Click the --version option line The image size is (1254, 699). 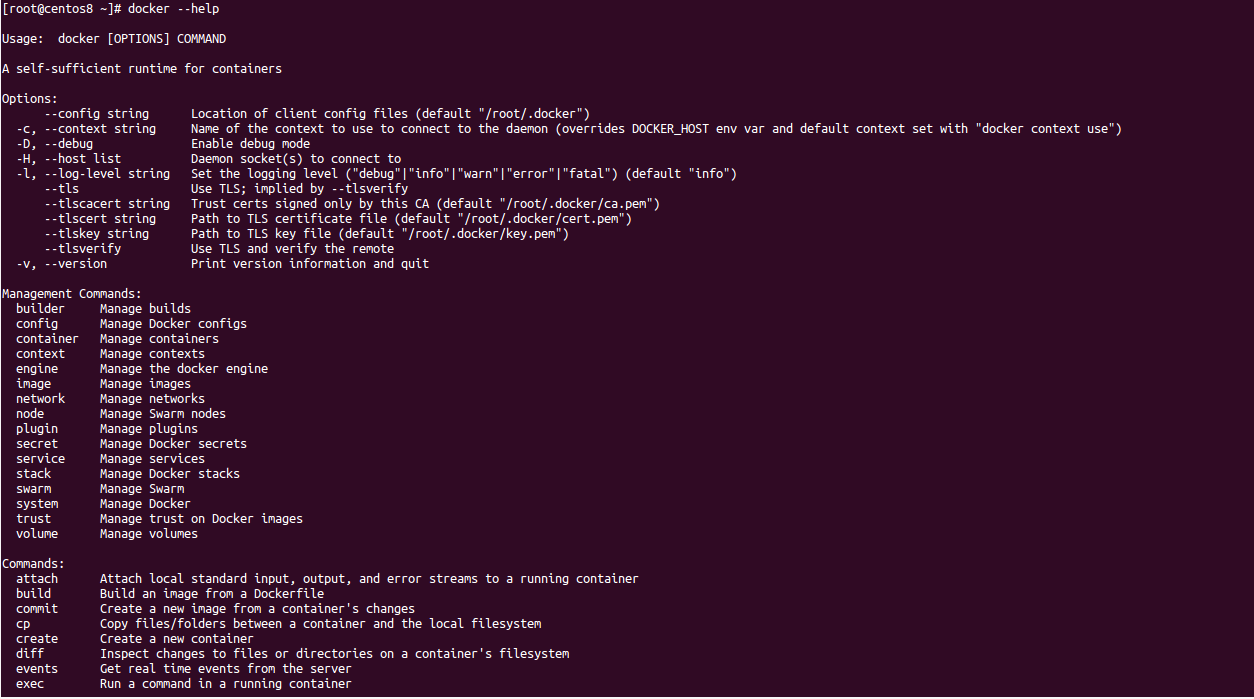[223, 264]
